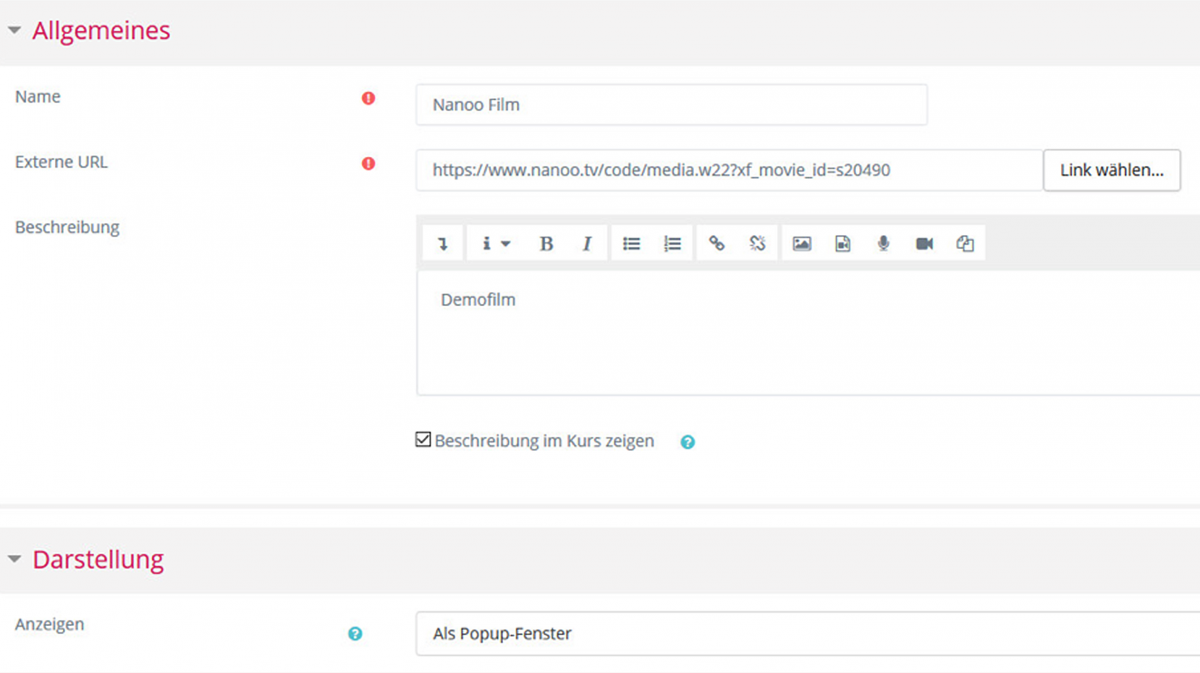
Task: Expand the editor toolbar with the arrow button
Action: click(x=443, y=243)
